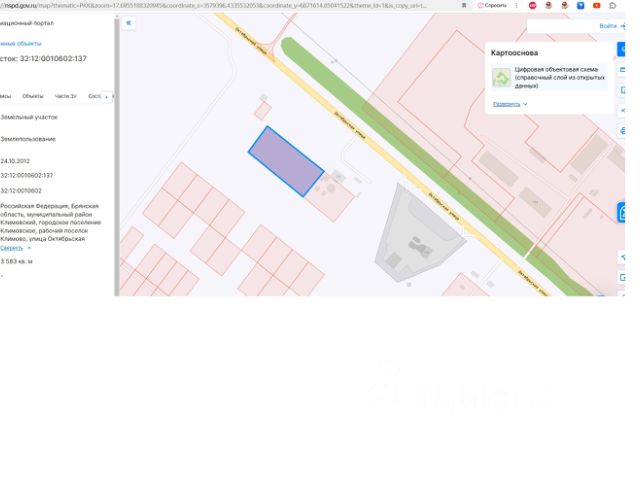
Task: Click the 'Картооснова' panel heading
Action: [x=514, y=53]
